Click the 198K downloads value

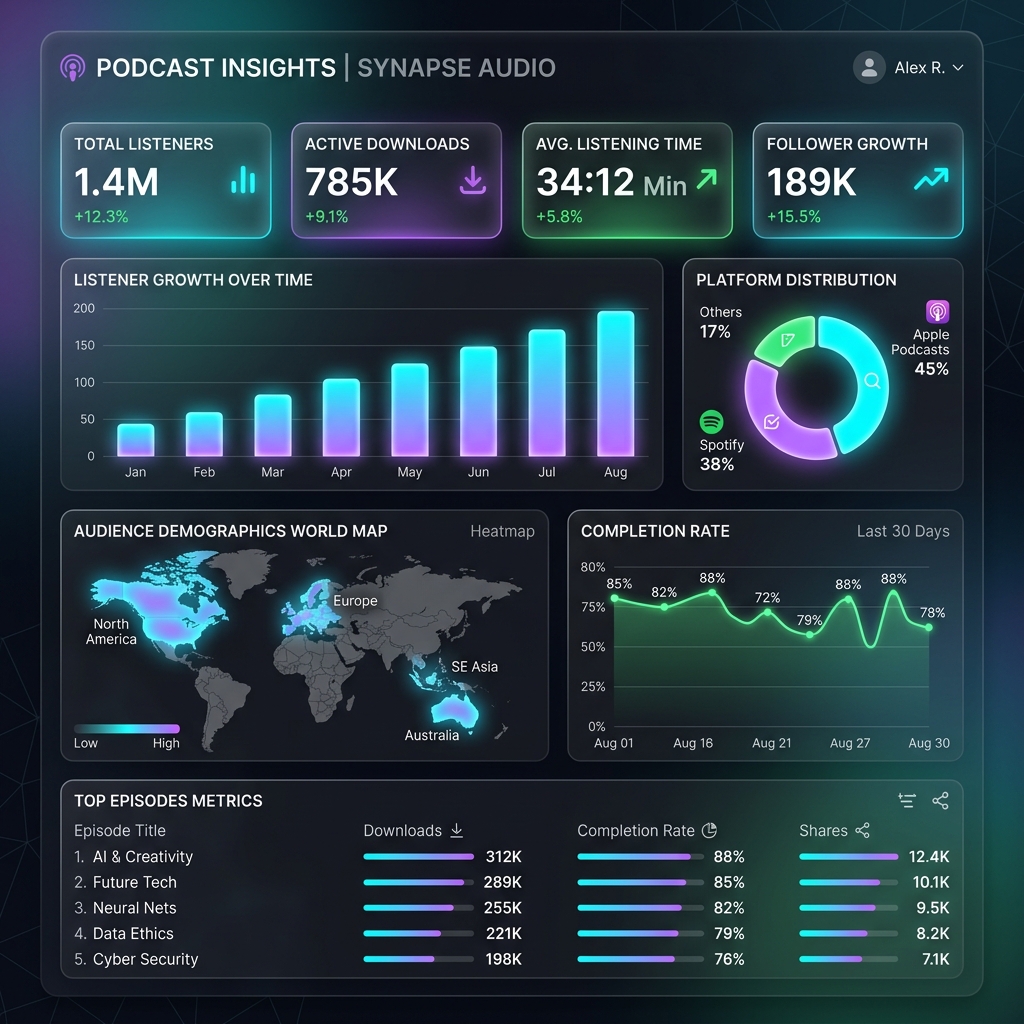[x=504, y=959]
